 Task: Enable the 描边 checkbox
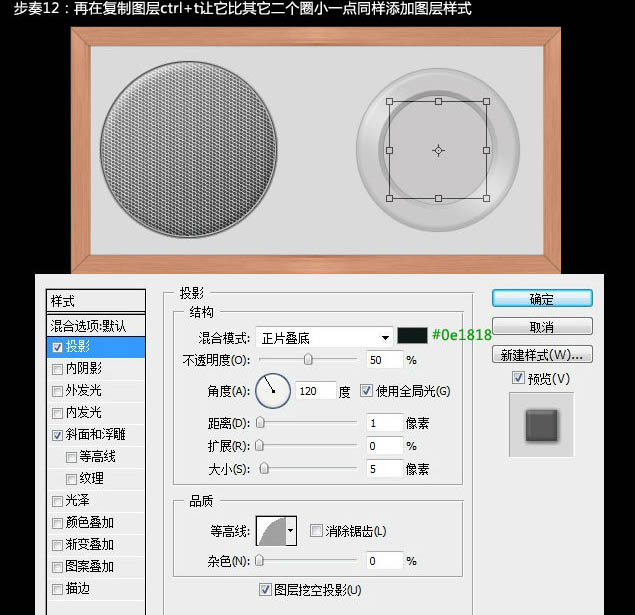point(58,589)
